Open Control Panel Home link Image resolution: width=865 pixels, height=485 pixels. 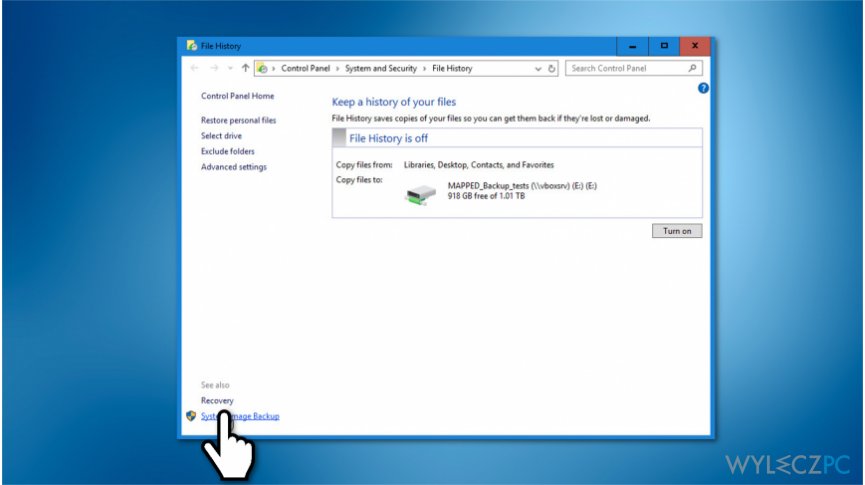(x=237, y=96)
